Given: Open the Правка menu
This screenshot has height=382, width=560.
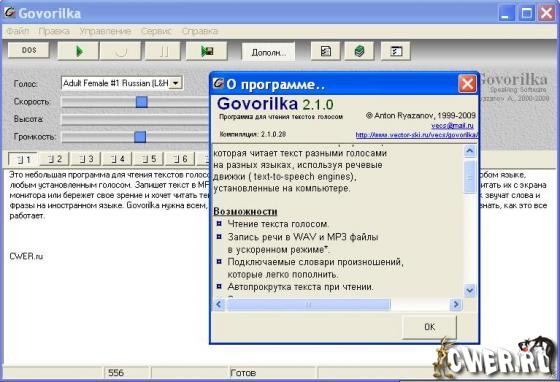Looking at the screenshot, I should point(54,31).
